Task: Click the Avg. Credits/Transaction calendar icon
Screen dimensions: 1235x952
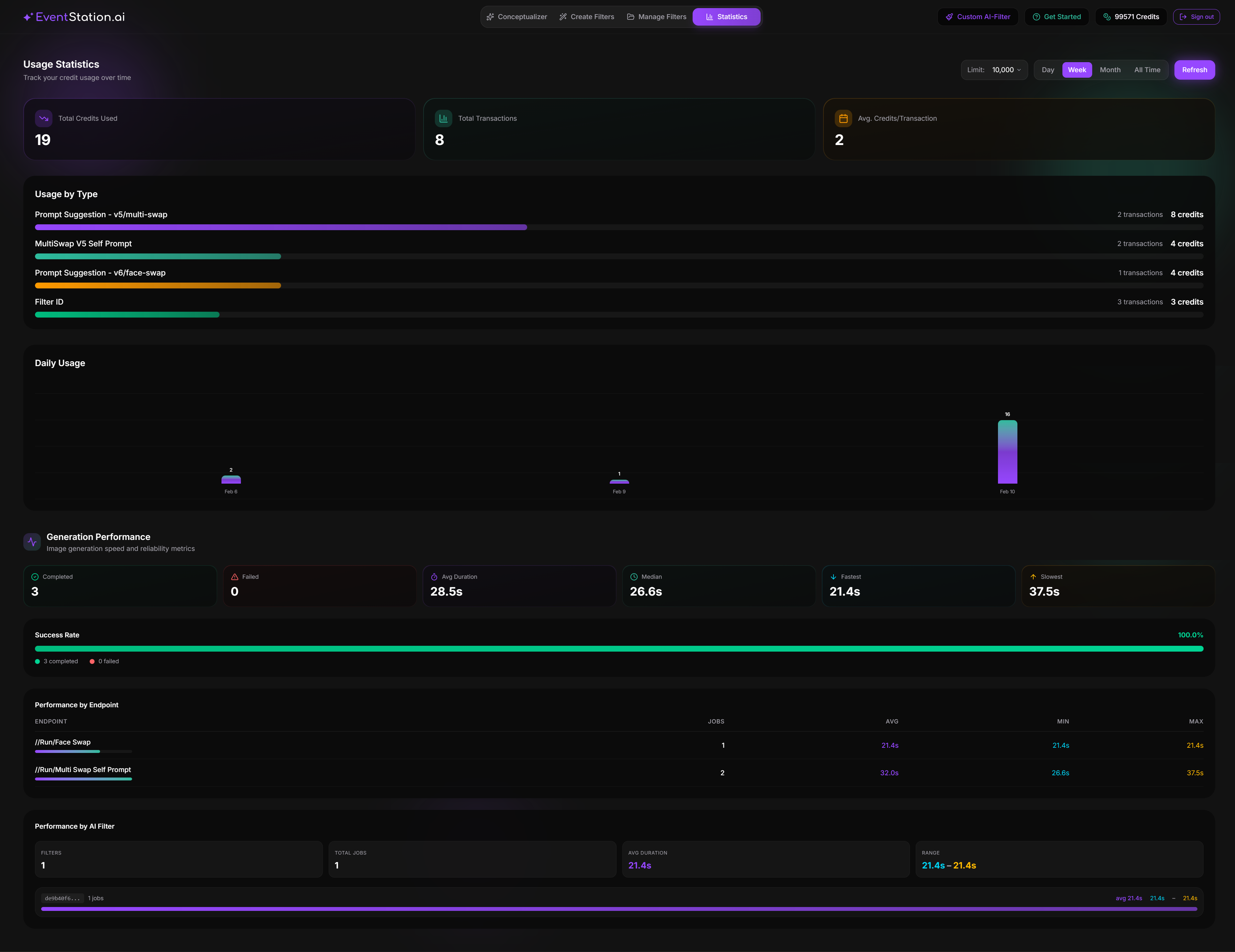Action: [843, 119]
